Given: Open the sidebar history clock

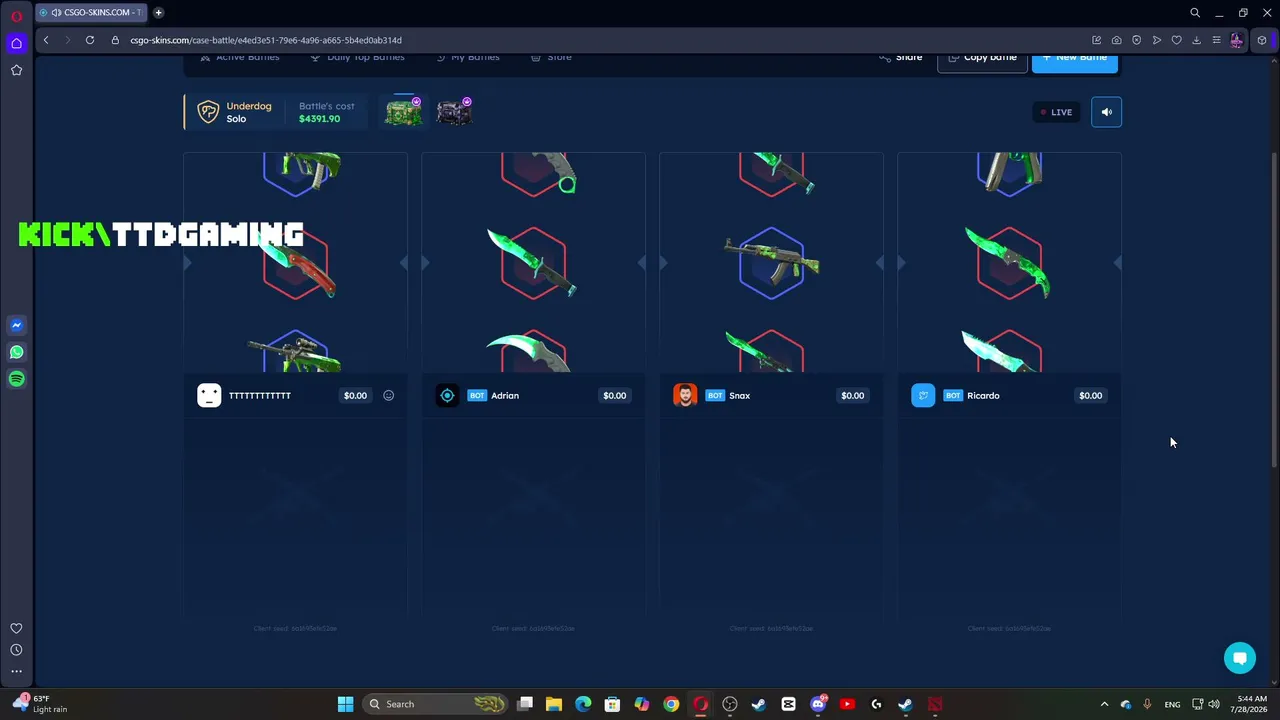Looking at the screenshot, I should point(16,650).
